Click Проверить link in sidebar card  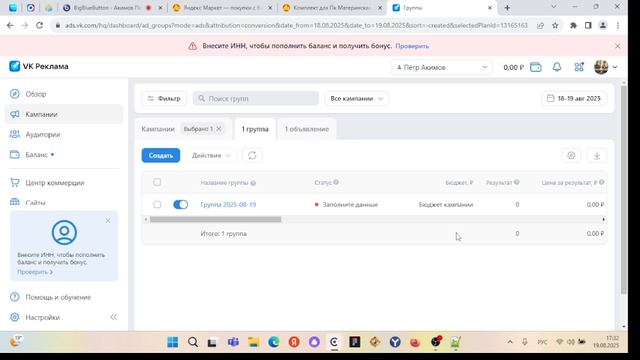point(35,272)
